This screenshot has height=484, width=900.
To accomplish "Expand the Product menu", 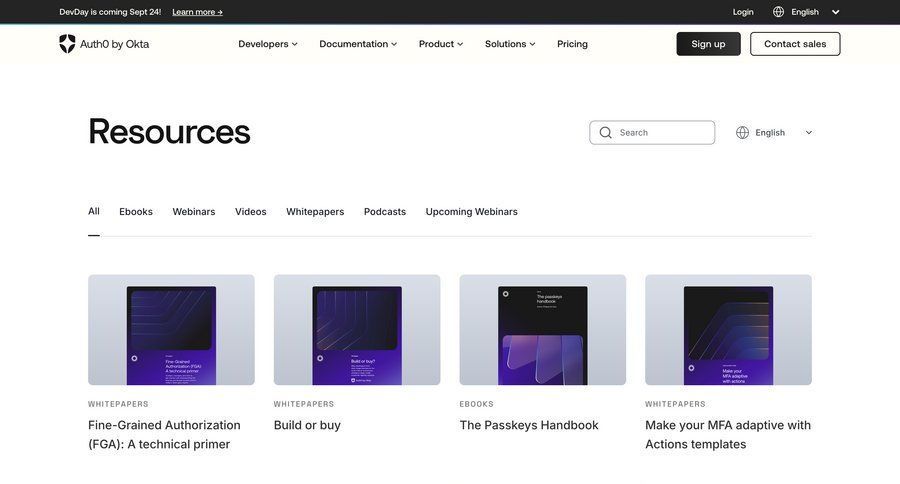I will [x=441, y=44].
